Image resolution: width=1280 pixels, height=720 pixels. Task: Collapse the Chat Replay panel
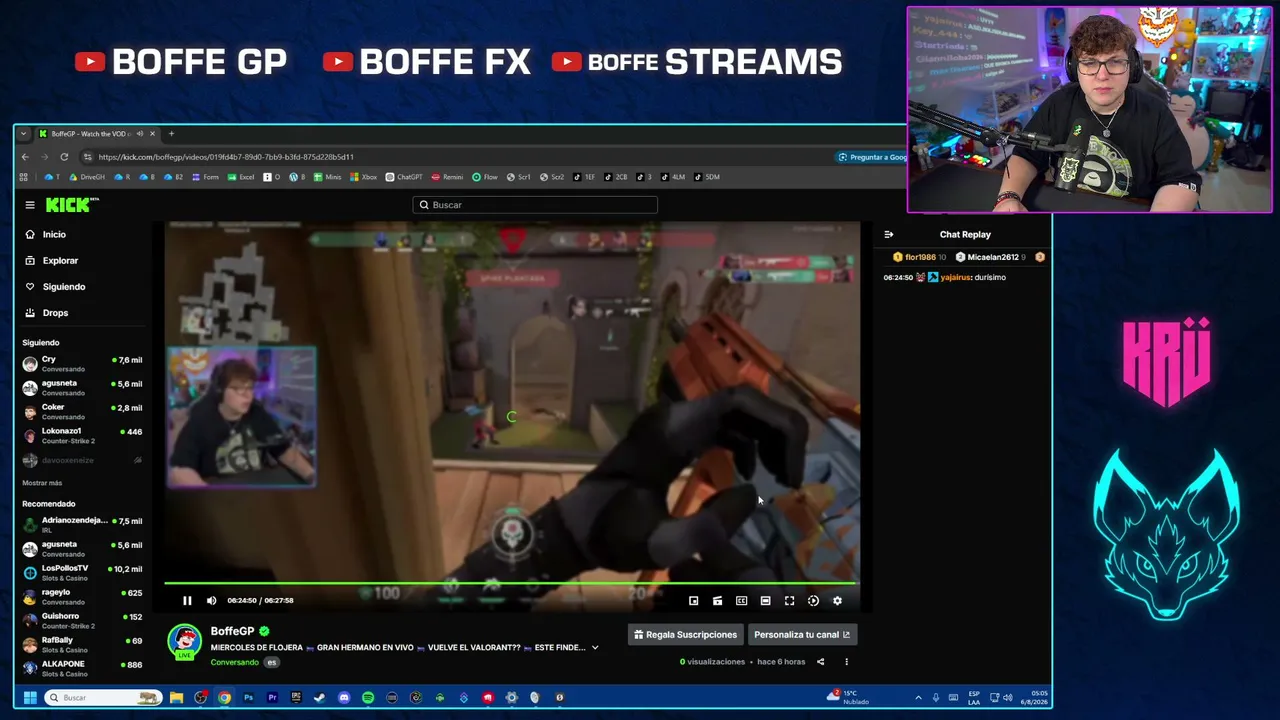click(888, 235)
